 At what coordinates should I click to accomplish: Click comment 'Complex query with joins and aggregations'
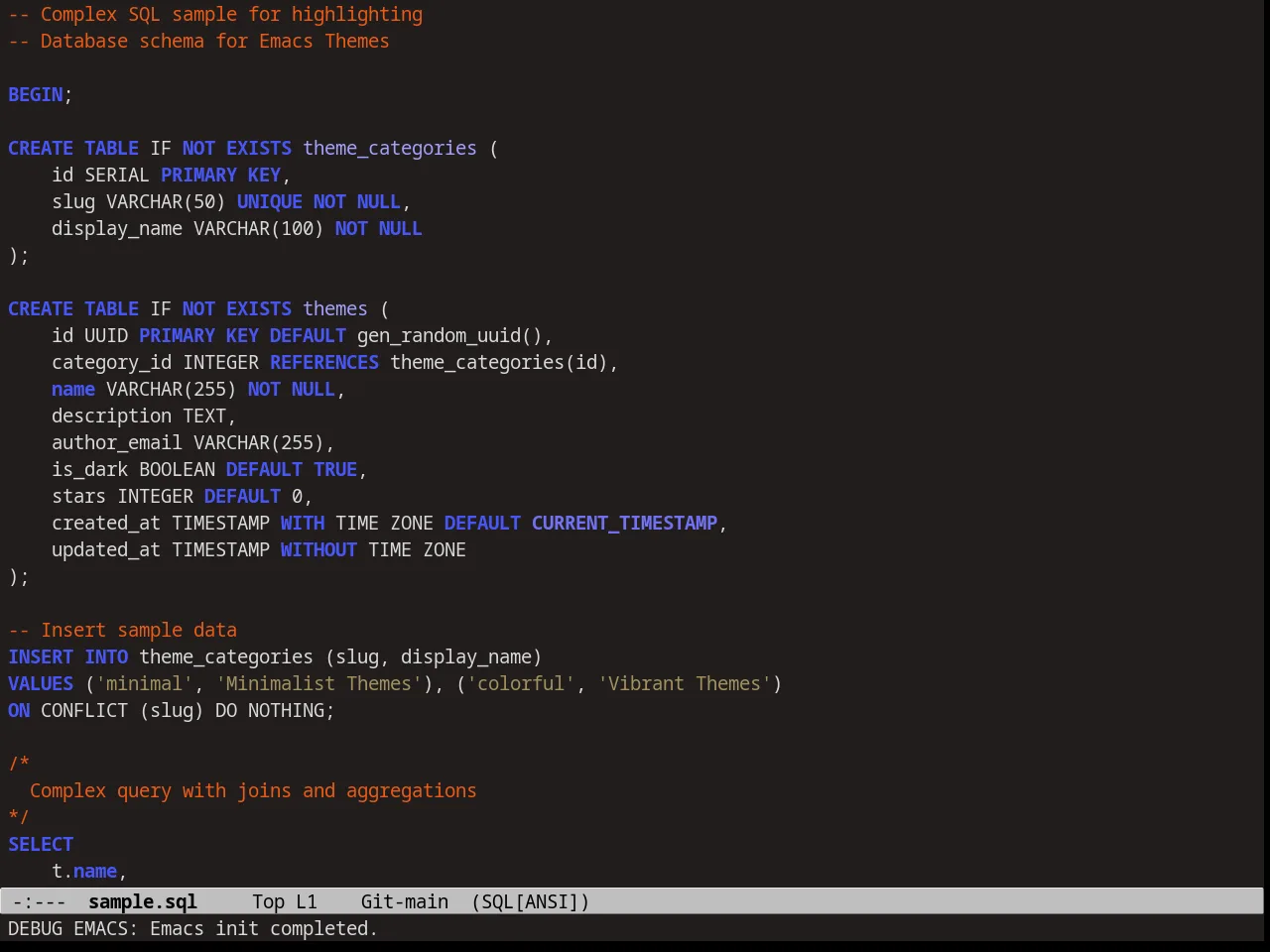(x=253, y=790)
